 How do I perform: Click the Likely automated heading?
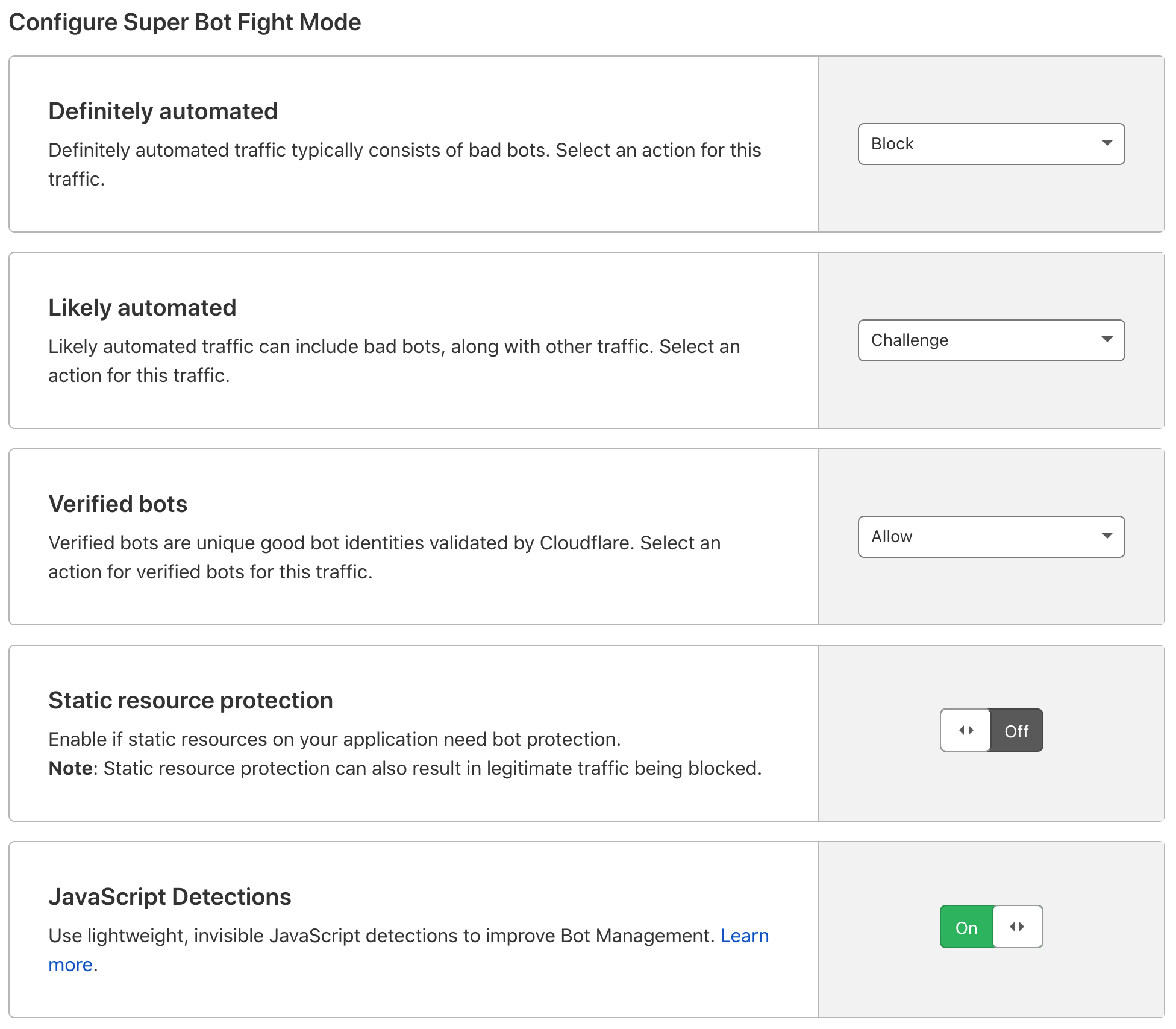142,308
